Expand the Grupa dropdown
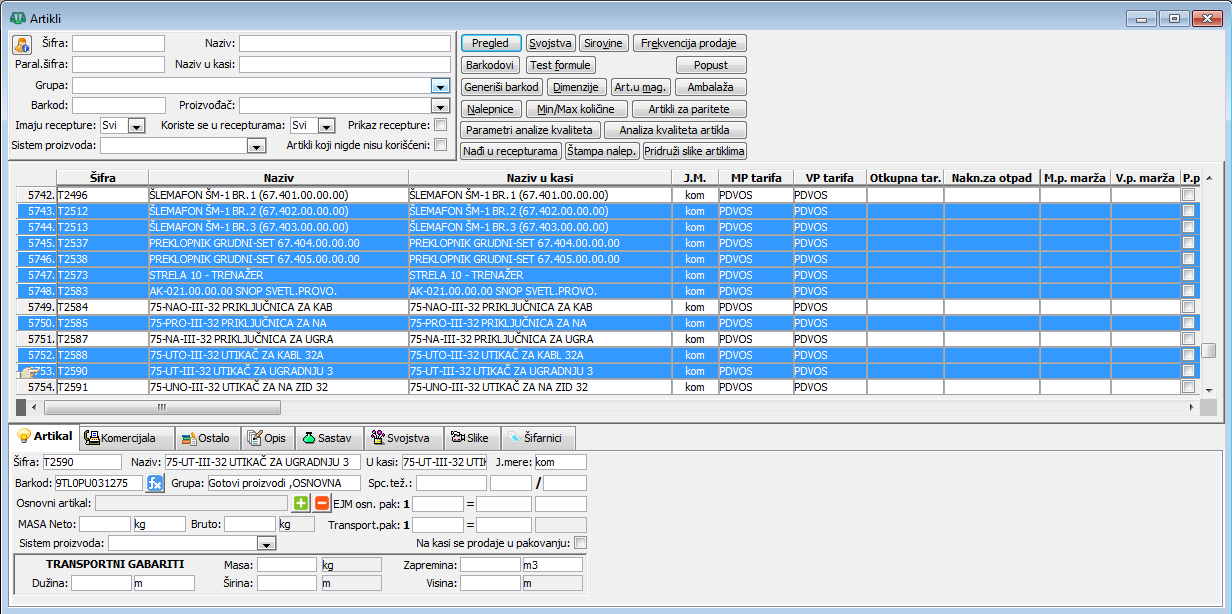The width and height of the screenshot is (1232, 614). tap(439, 85)
